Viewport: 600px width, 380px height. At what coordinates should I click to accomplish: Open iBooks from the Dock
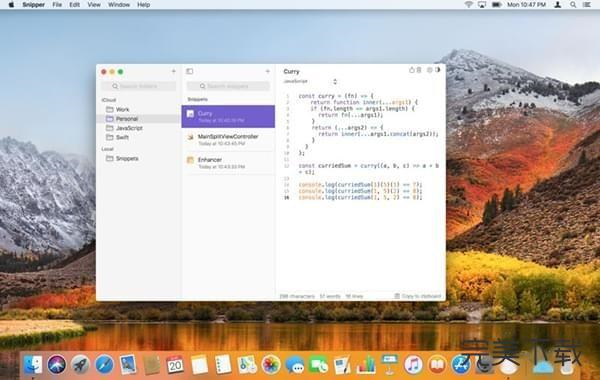(x=437, y=364)
